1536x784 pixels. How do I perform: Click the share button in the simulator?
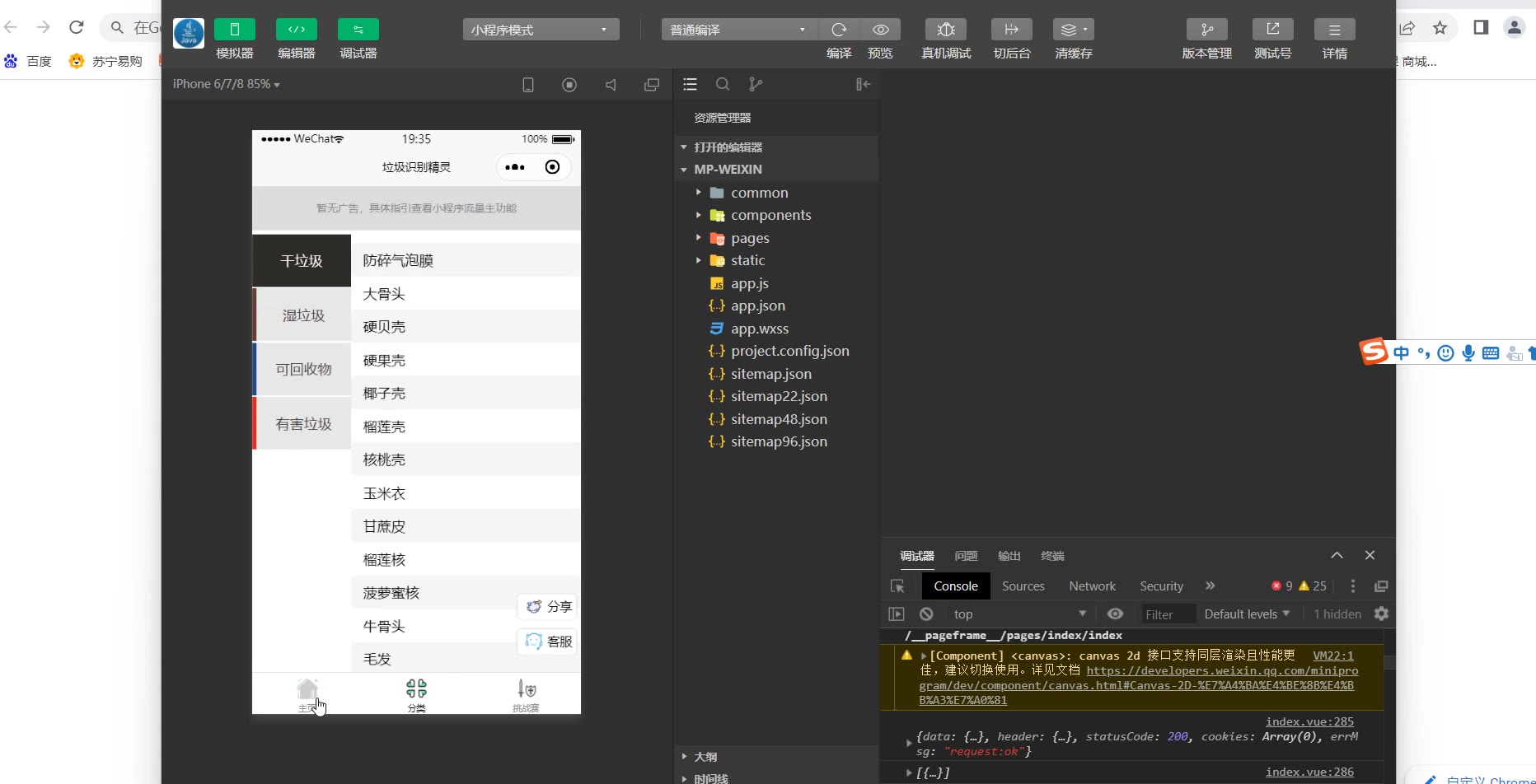549,607
